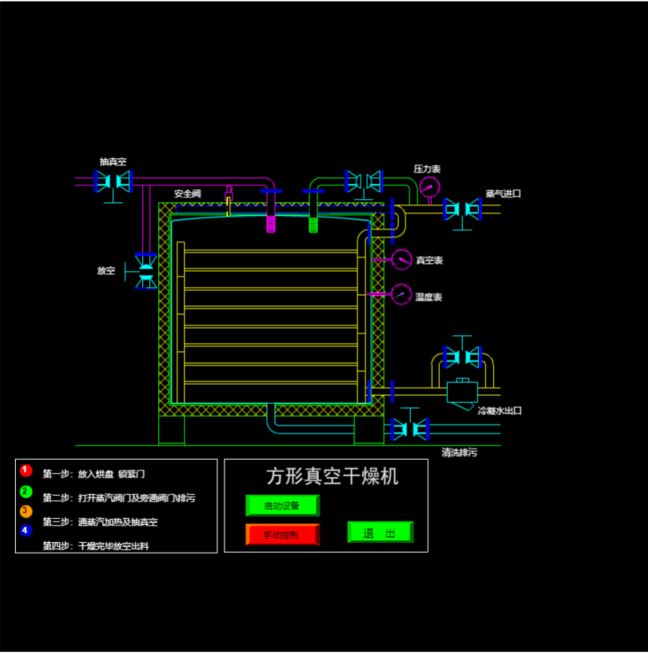The image size is (648, 653).
Task: Click the orange step 3 indicator
Action: (26, 511)
